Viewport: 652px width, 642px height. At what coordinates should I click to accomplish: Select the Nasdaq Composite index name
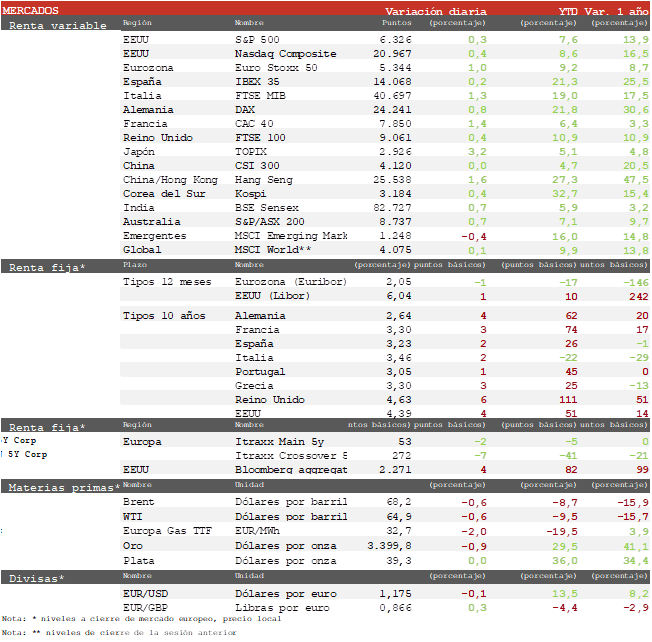285,54
